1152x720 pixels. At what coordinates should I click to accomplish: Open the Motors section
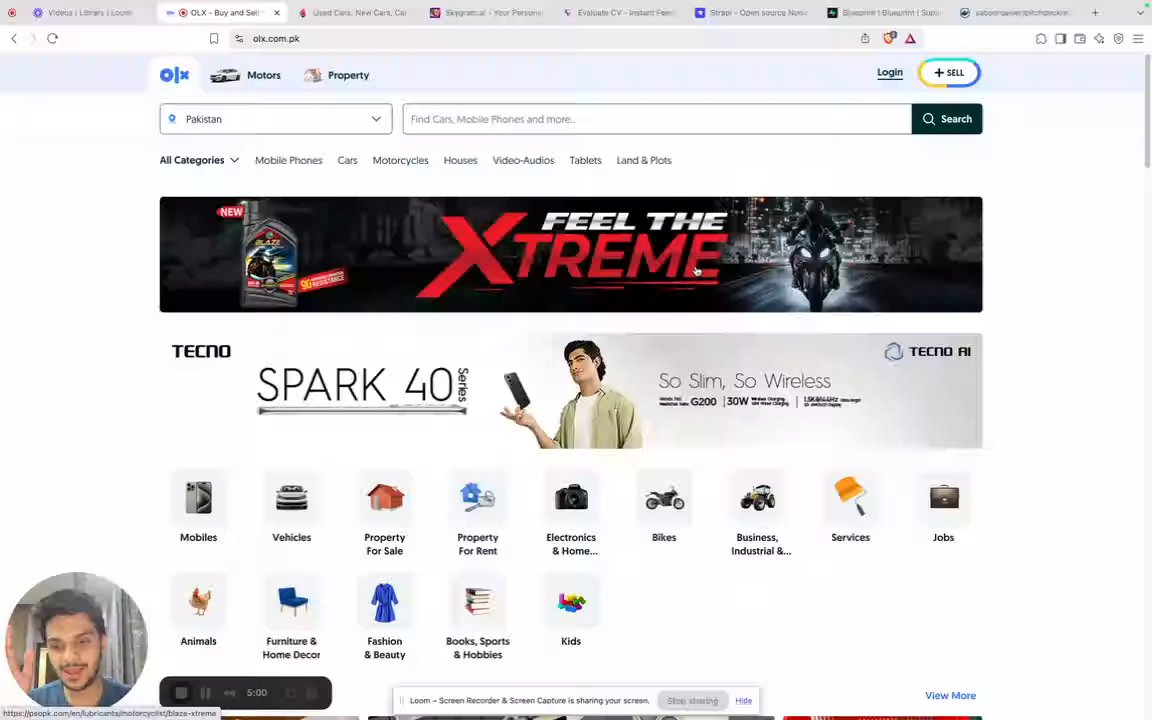tap(245, 75)
